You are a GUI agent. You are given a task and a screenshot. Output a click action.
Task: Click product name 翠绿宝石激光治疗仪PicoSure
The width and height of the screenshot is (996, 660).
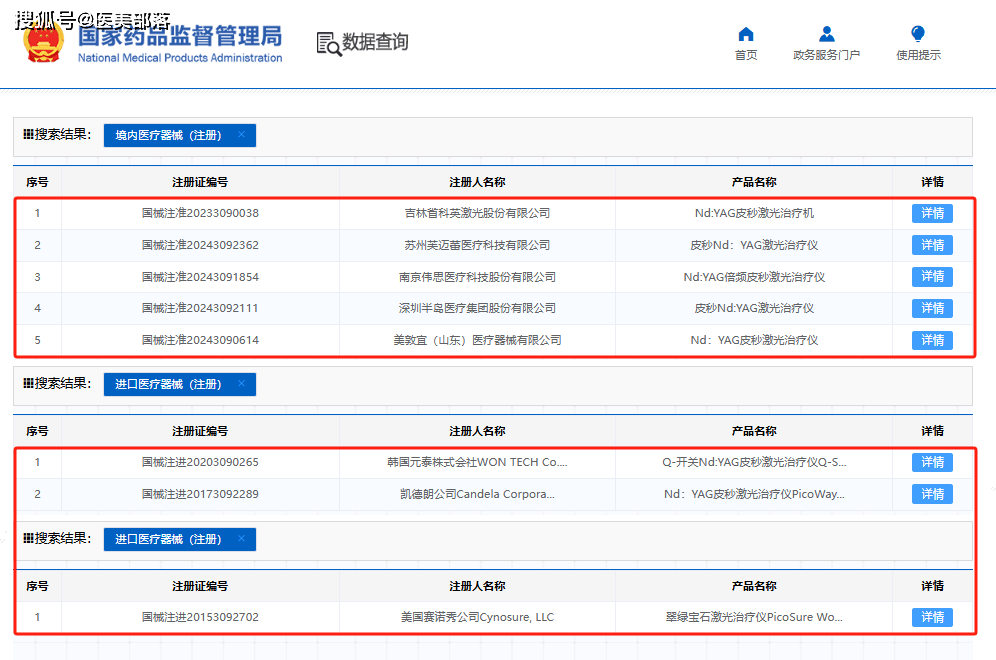tap(754, 617)
